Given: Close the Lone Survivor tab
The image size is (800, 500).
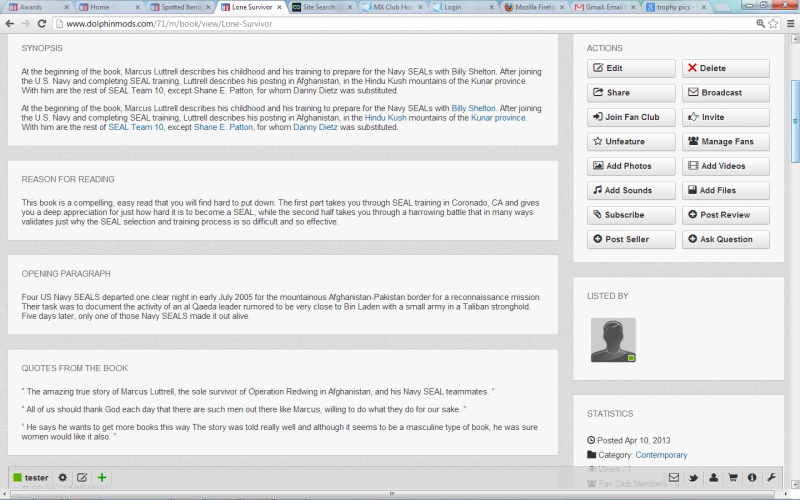Looking at the screenshot, I should (x=279, y=7).
